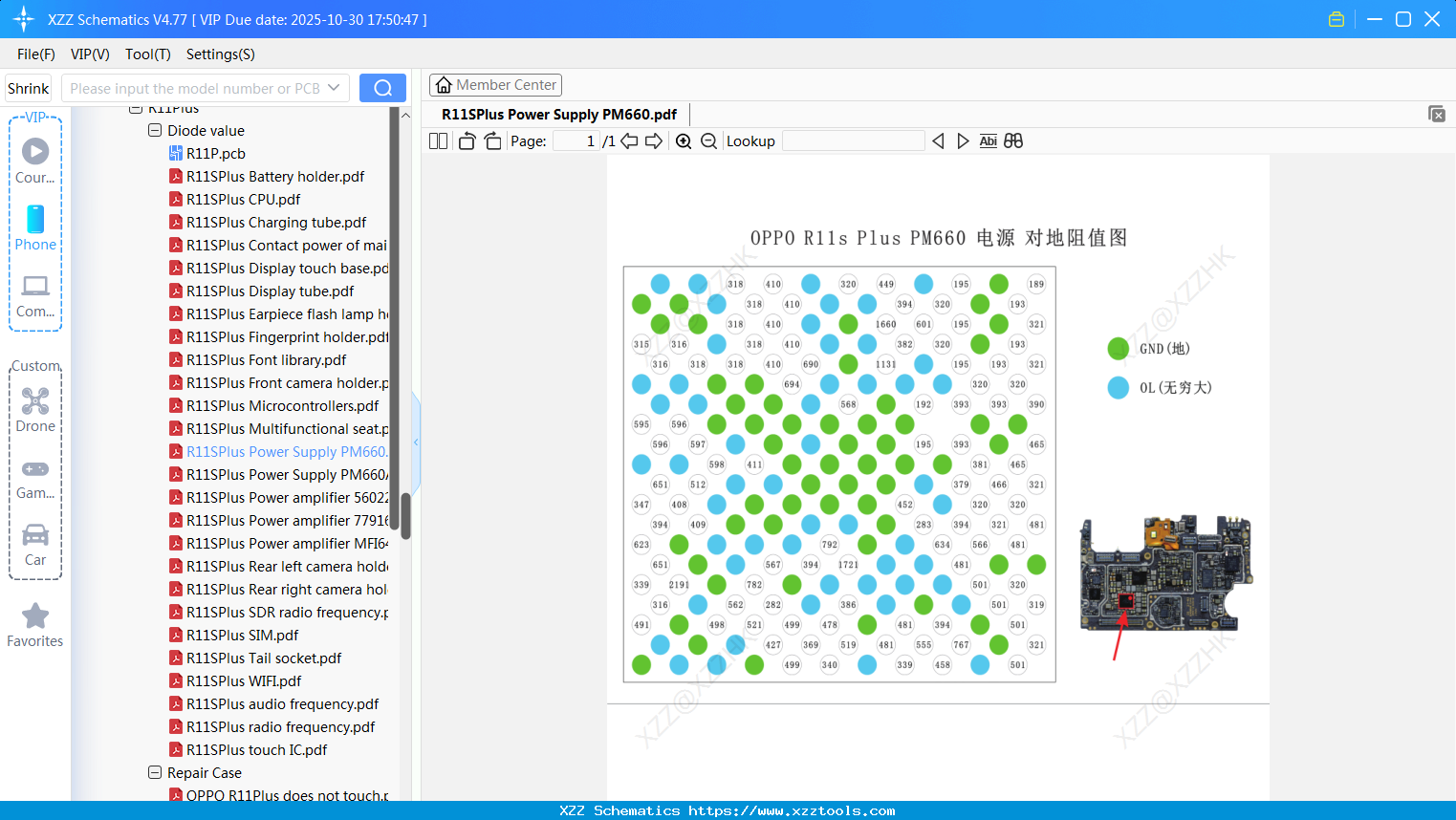The image size is (1456, 820).
Task: Open Favorites star icon
Action: tap(35, 615)
